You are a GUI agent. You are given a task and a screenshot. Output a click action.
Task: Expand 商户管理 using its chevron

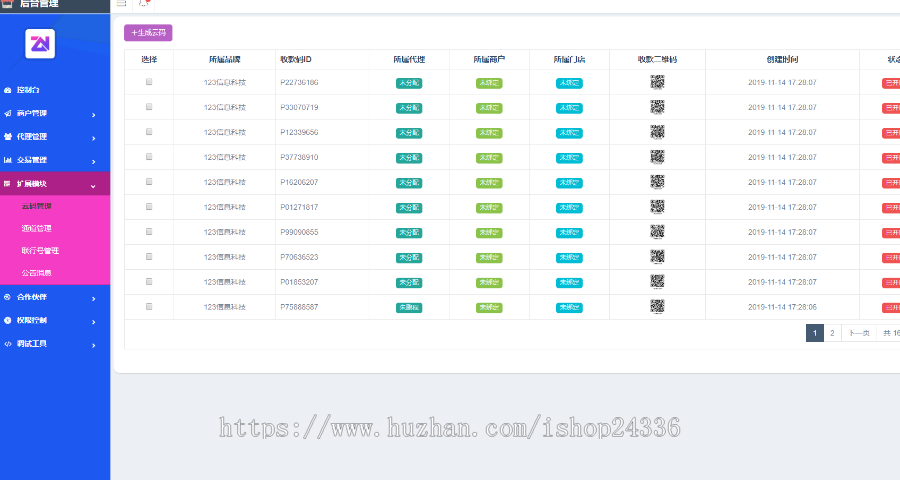[94, 115]
